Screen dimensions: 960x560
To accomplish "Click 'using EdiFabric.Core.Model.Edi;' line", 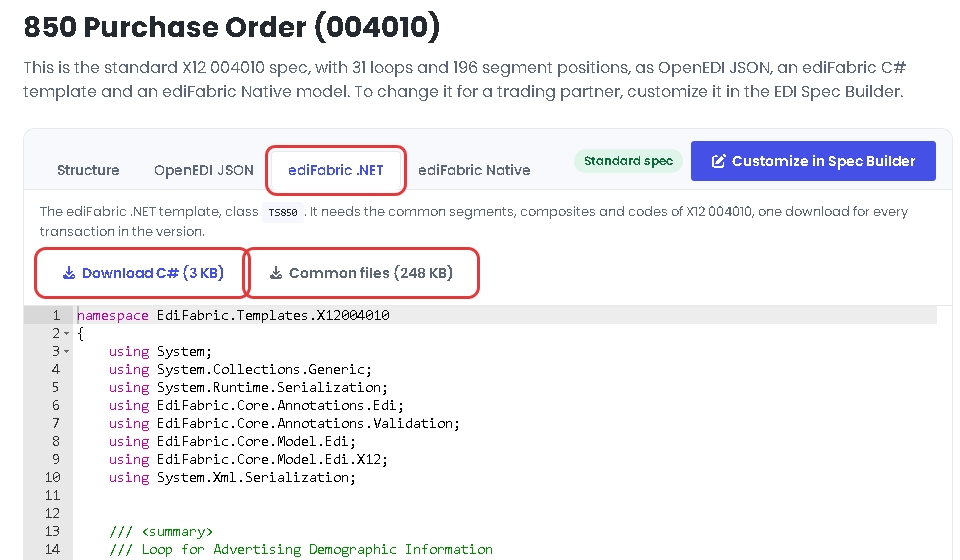I will pyautogui.click(x=232, y=441).
